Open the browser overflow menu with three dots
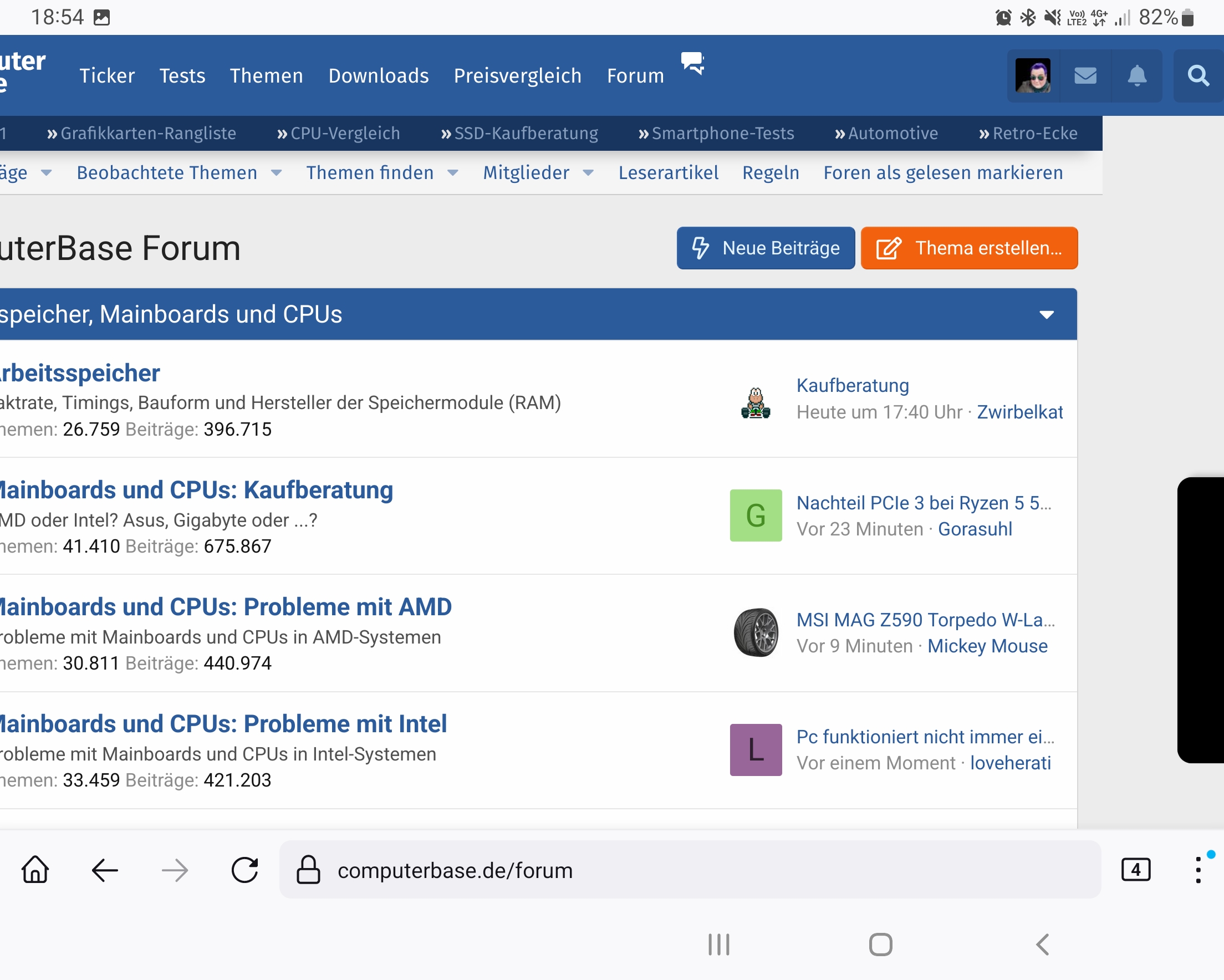Viewport: 1224px width, 980px height. coord(1198,869)
